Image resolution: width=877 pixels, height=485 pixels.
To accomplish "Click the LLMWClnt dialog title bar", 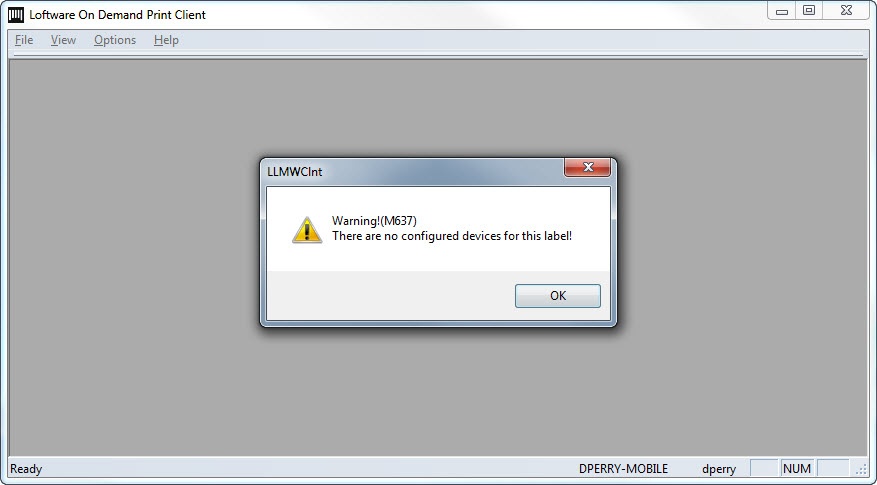I will 414,172.
